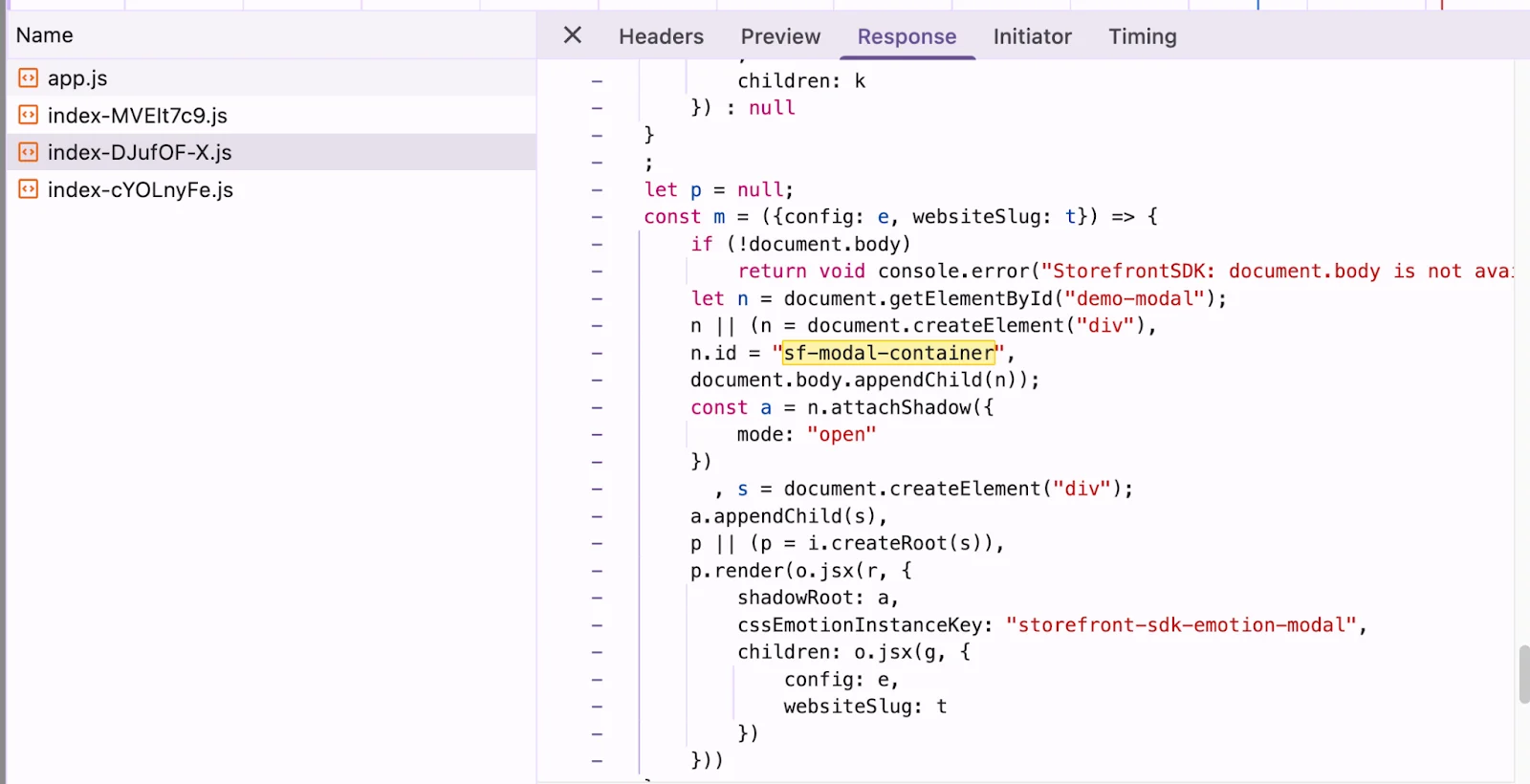Viewport: 1530px width, 784px height.
Task: Click the highlighted "sf-modal-container" string
Action: 888,353
